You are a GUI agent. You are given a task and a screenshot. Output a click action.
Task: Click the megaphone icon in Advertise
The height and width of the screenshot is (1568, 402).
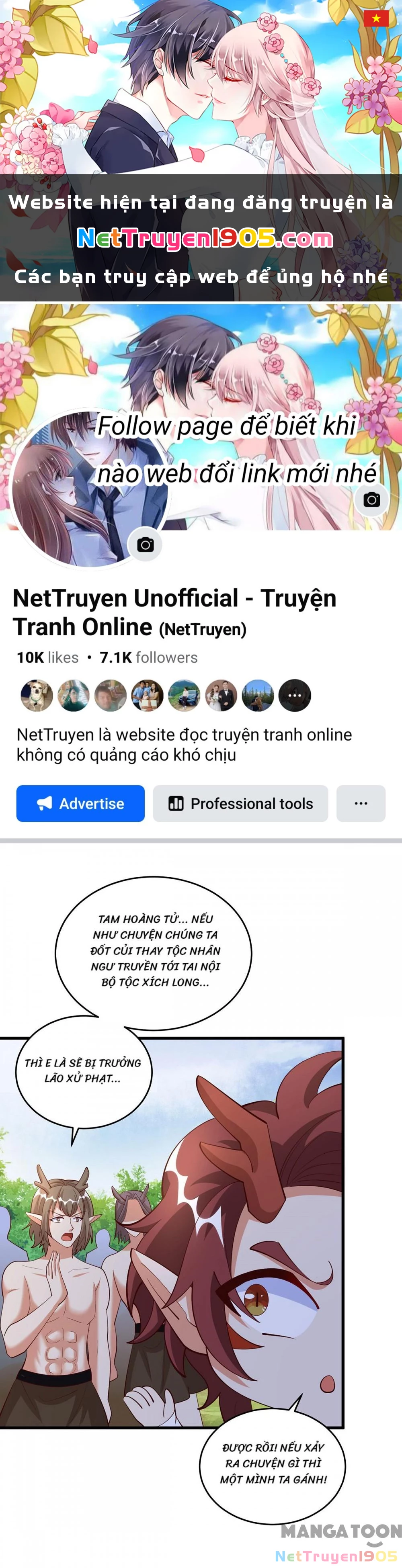pyautogui.click(x=45, y=803)
